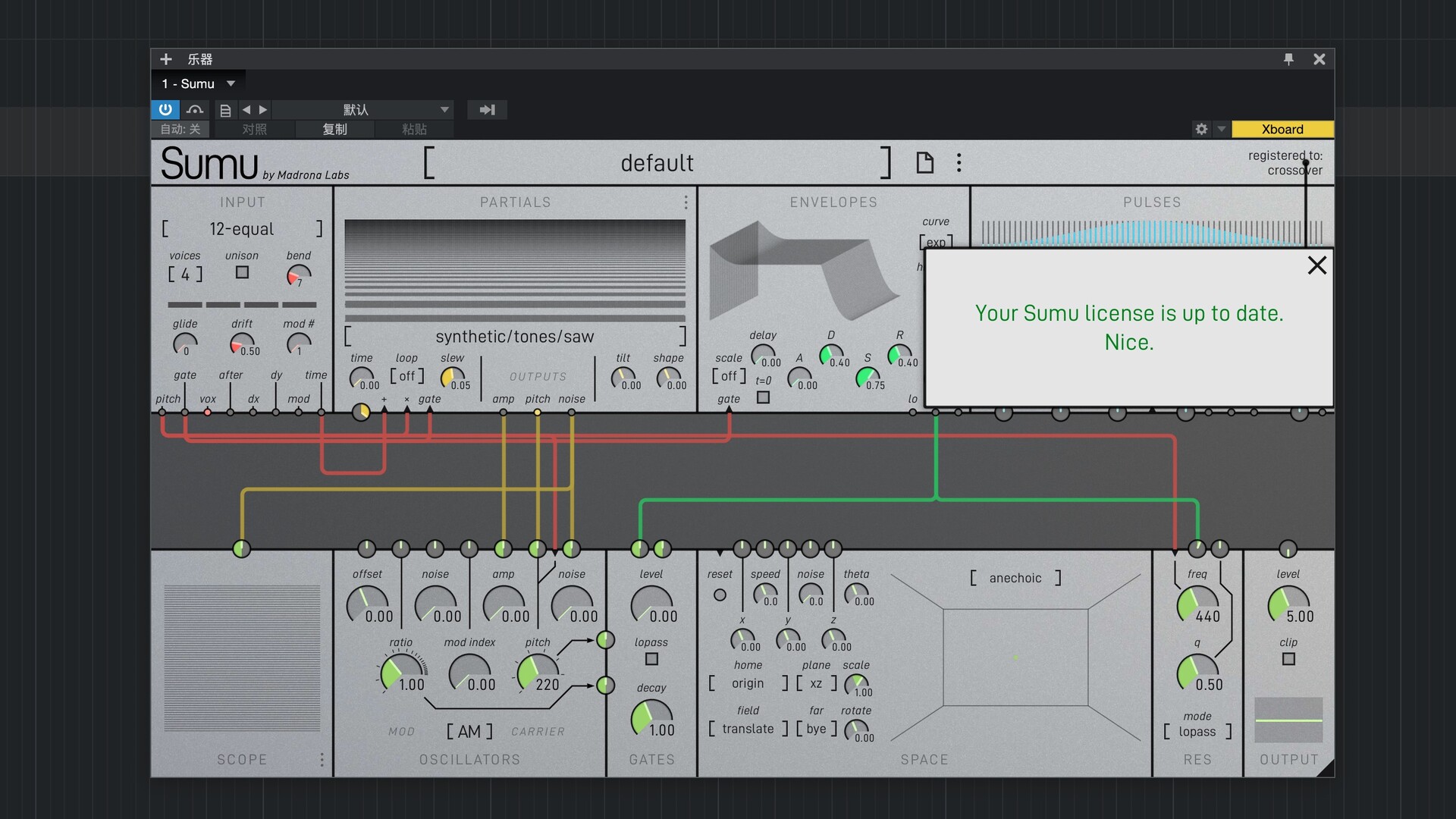Click the oscillator offset knob
Screen dimensions: 1456x819
[367, 604]
